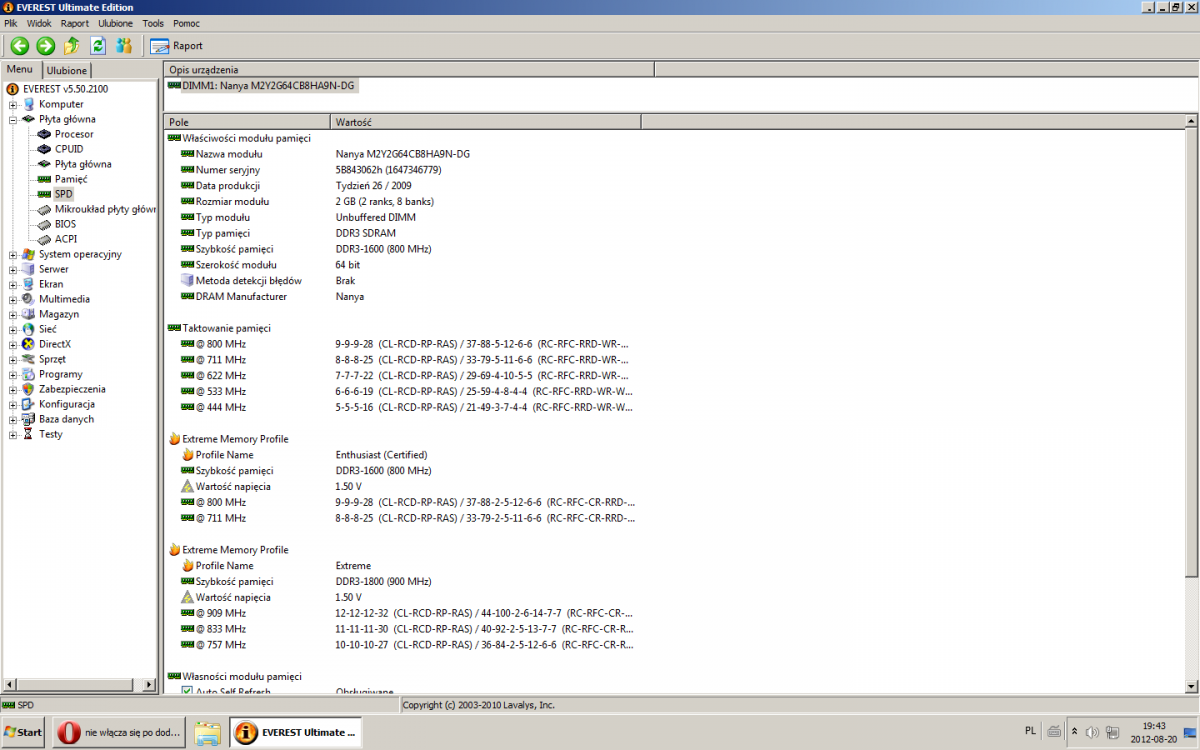Click the Pole column header
Image resolution: width=1200 pixels, height=750 pixels.
pyautogui.click(x=247, y=122)
